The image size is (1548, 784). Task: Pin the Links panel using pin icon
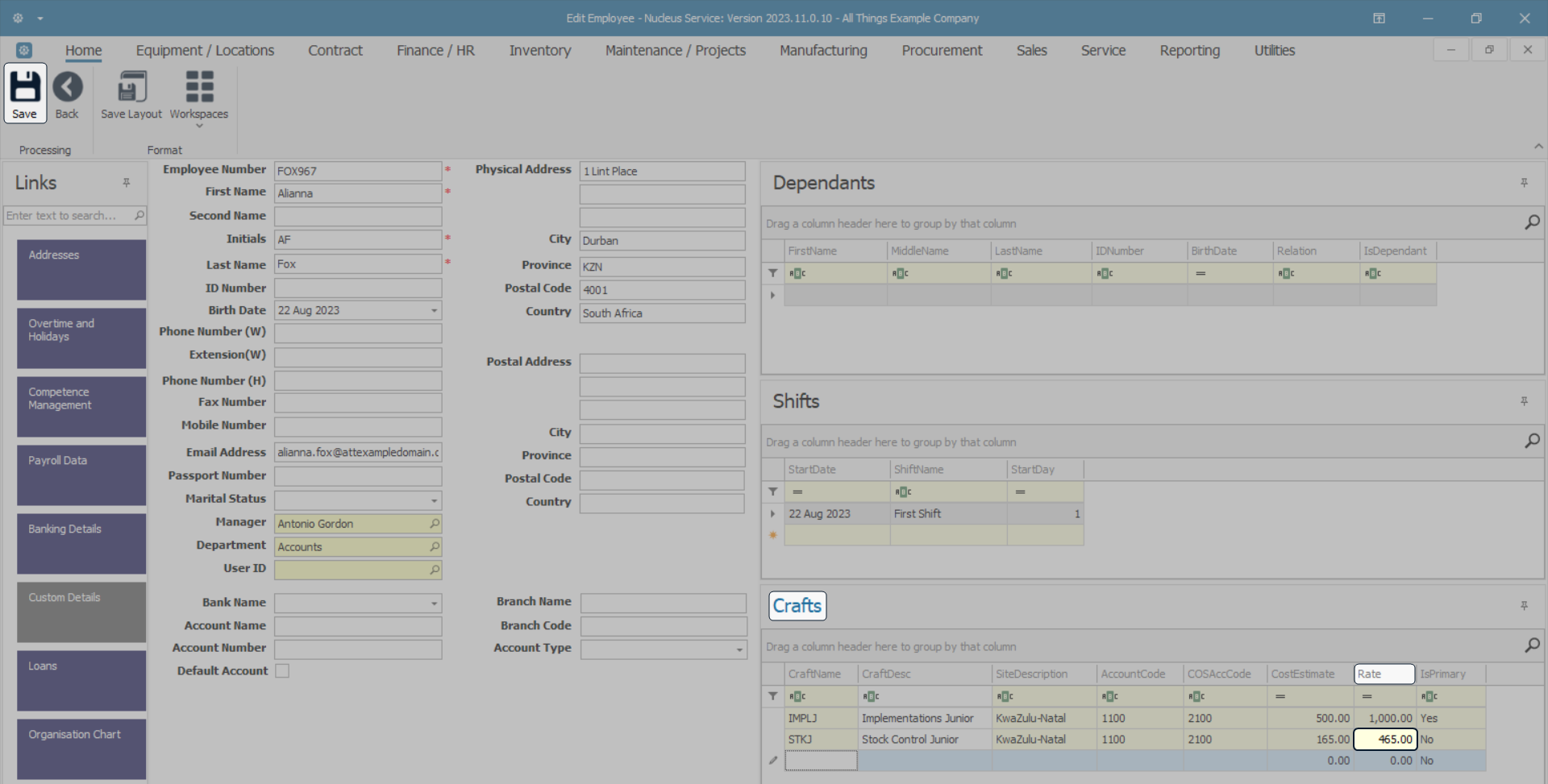[127, 183]
